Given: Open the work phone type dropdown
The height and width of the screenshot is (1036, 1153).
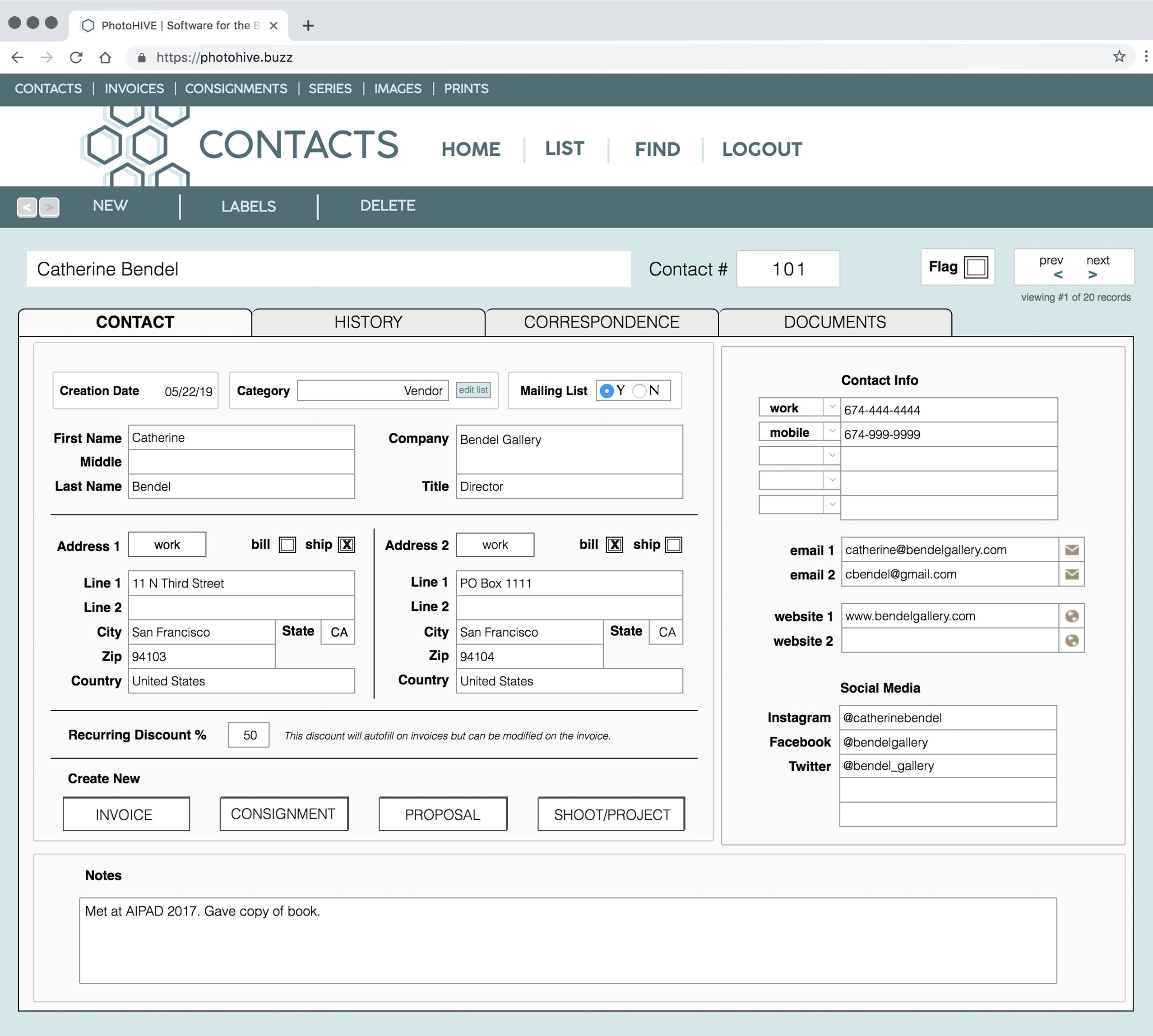Looking at the screenshot, I should coord(832,407).
